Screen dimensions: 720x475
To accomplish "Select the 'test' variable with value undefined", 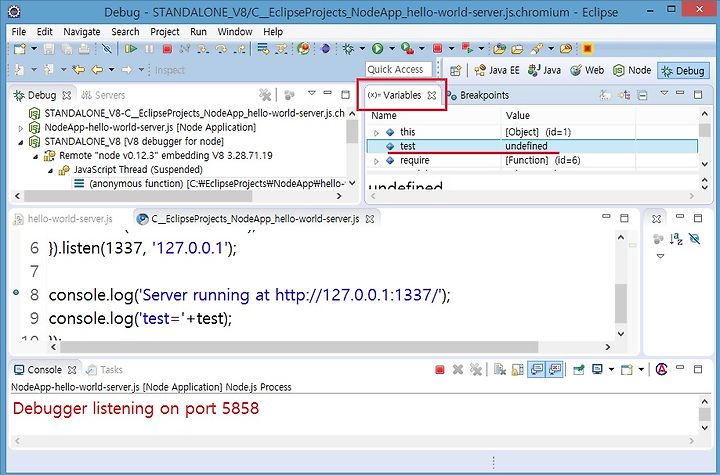I will tap(532, 147).
